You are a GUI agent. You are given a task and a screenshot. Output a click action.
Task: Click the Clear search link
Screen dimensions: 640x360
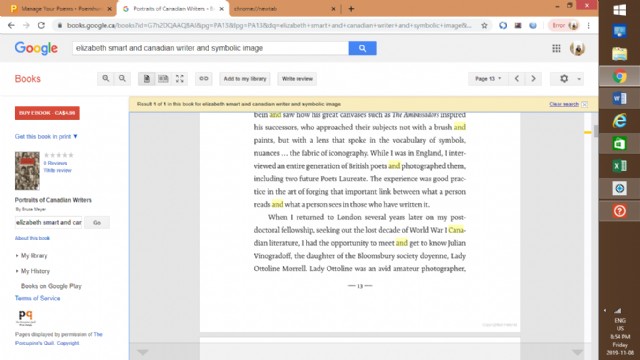pos(564,104)
